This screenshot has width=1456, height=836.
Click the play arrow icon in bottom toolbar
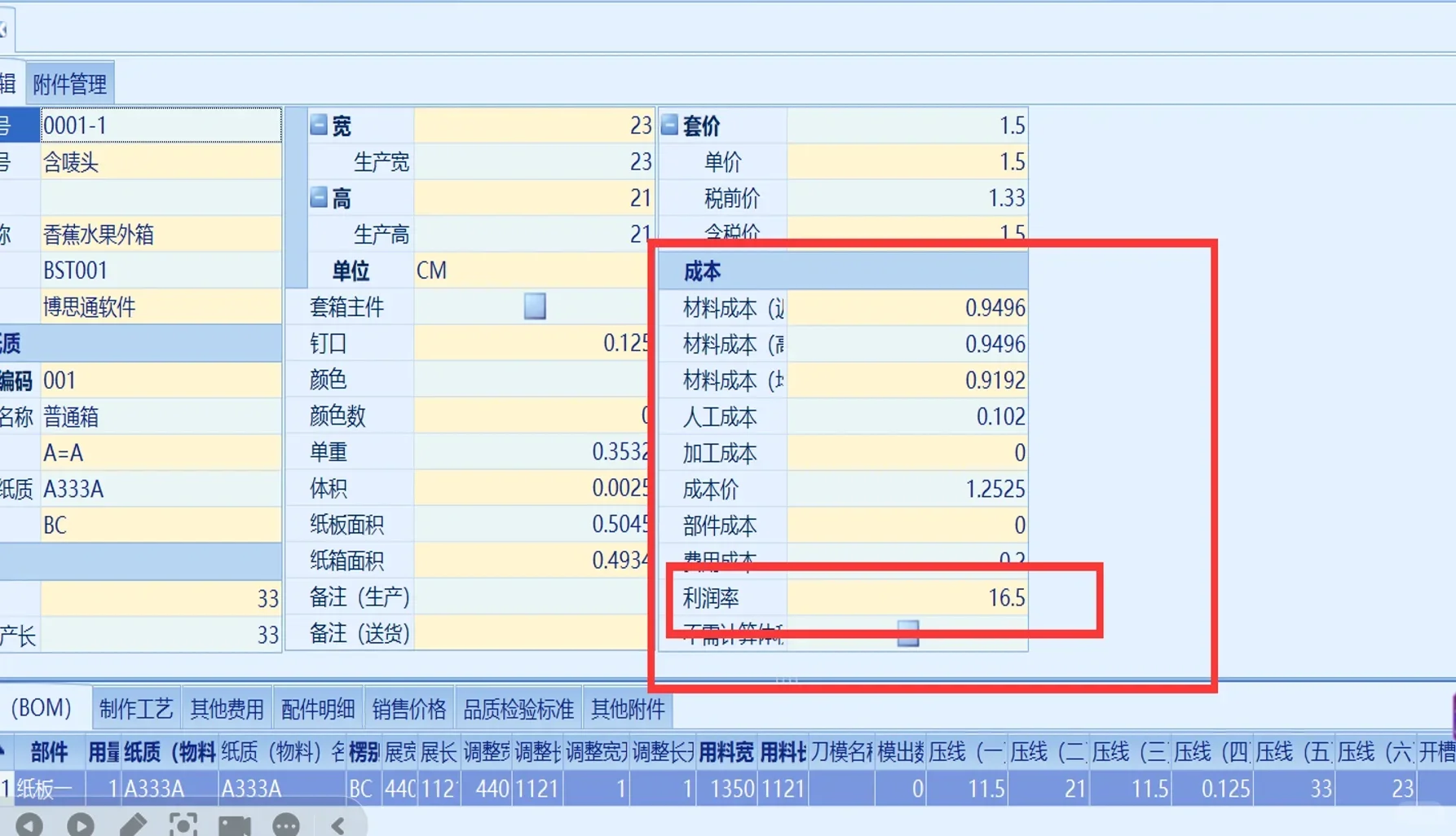[81, 825]
